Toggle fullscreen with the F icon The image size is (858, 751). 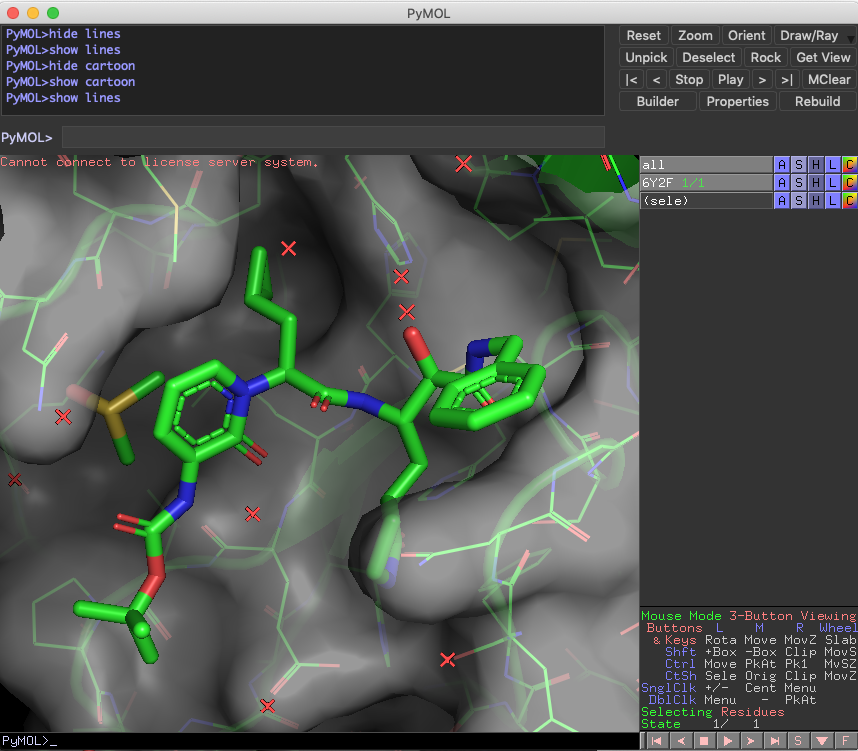tap(845, 741)
